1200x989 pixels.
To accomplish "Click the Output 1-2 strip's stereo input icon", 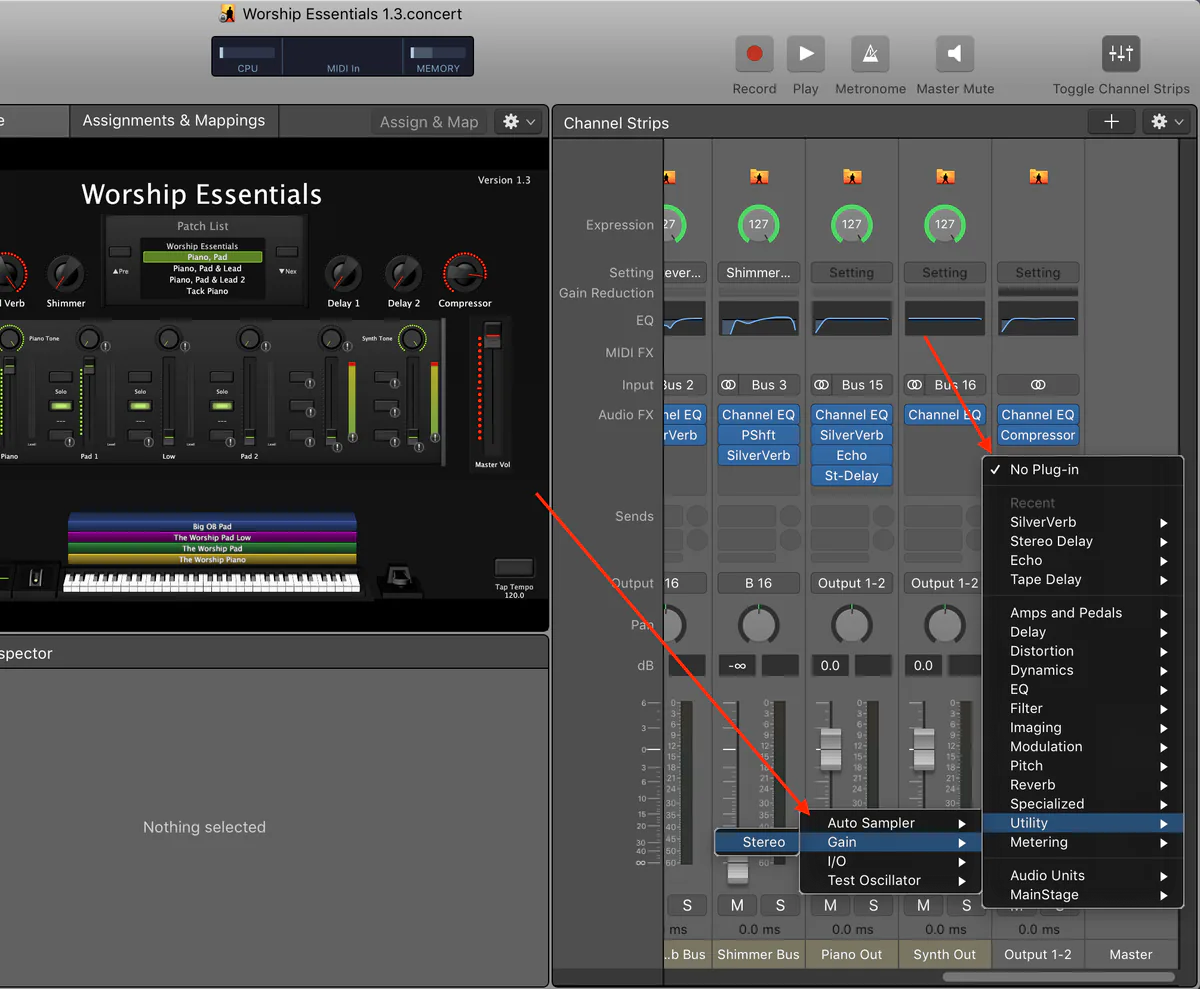I will [1038, 385].
